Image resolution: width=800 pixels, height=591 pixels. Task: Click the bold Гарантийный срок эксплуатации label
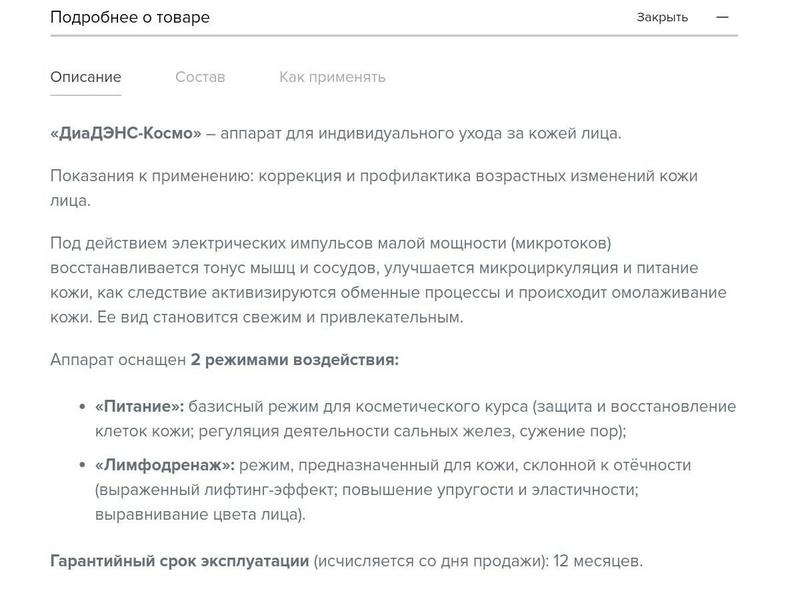180,561
